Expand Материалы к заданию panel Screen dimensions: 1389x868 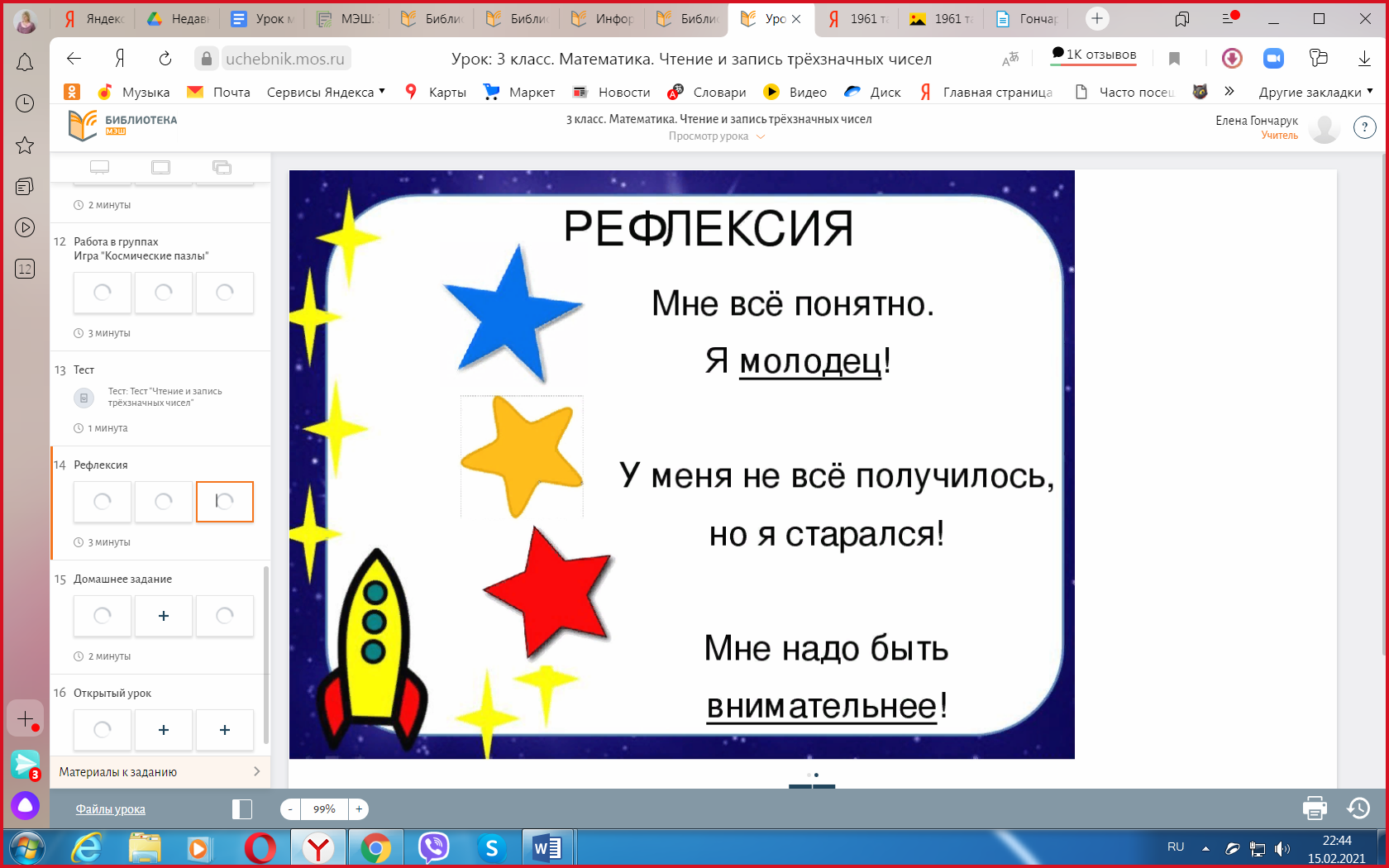click(160, 771)
